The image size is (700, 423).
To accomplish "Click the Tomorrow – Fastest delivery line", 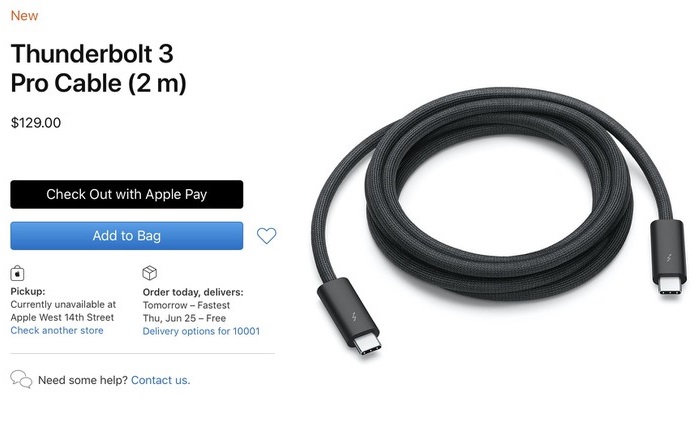I will tap(186, 305).
